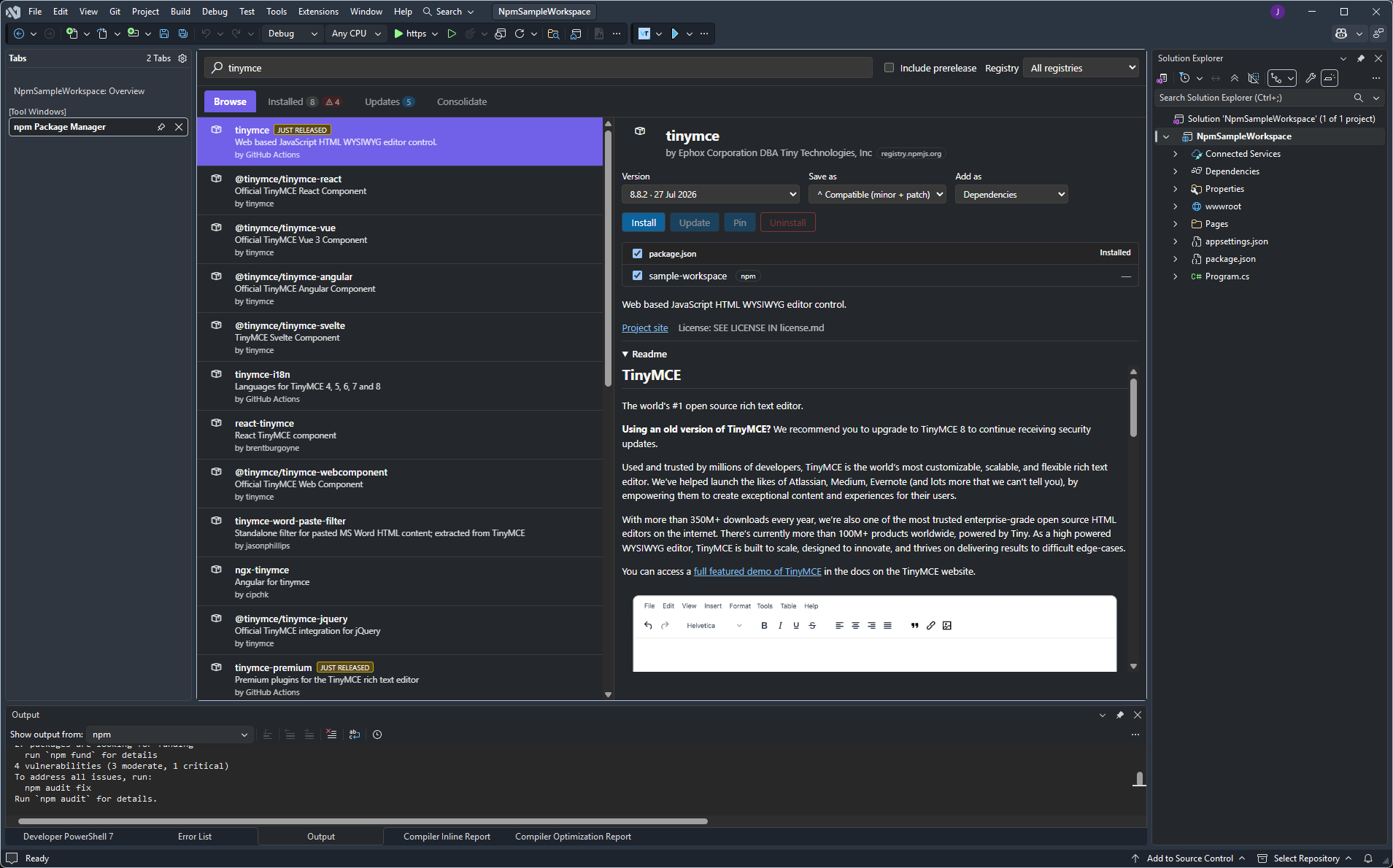
Task: Open Developer PowerShell 7 tab
Action: [68, 837]
